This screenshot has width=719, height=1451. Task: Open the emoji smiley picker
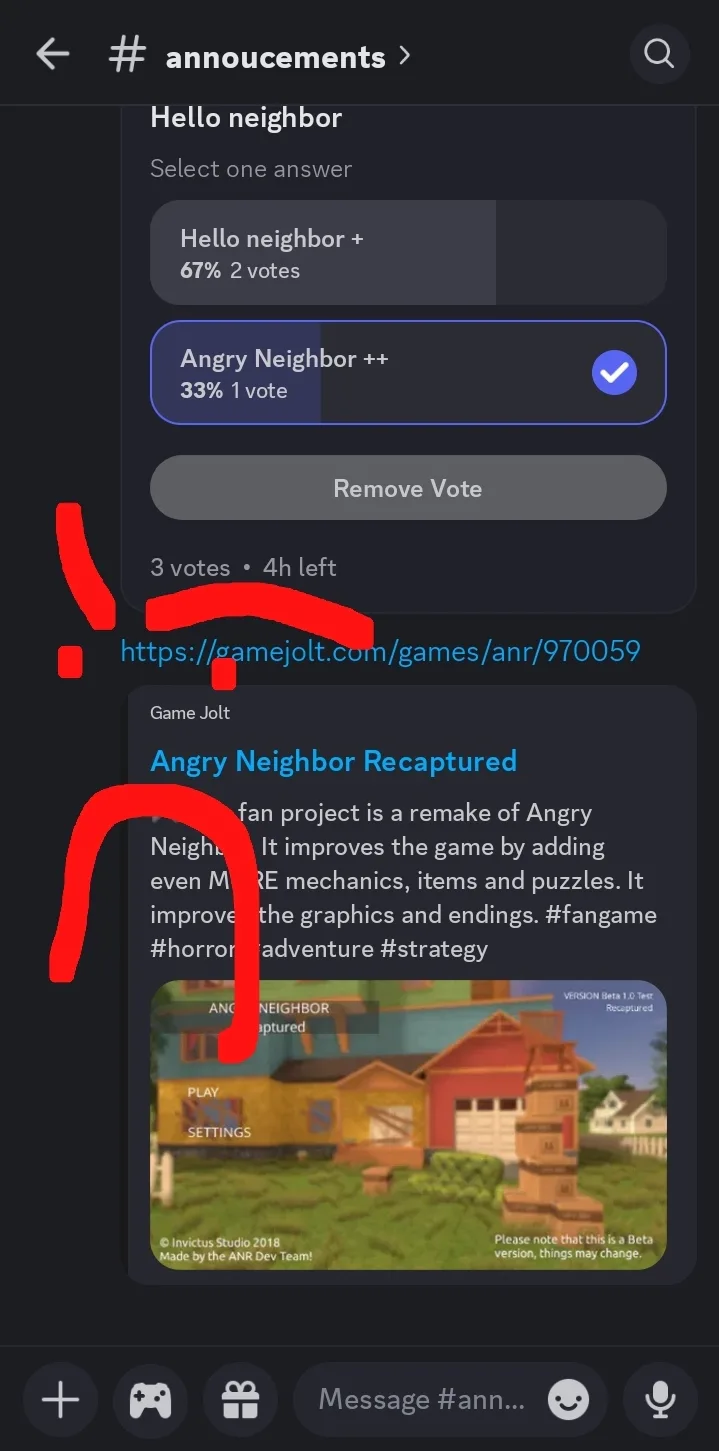pos(568,1400)
